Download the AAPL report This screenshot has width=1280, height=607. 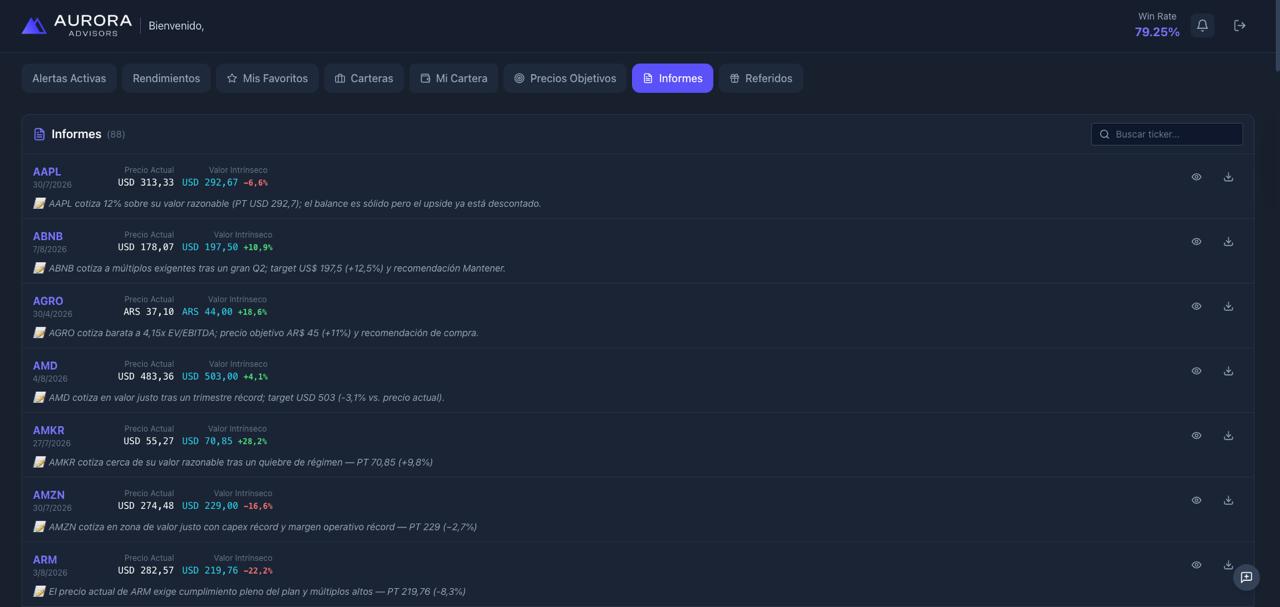point(1228,177)
